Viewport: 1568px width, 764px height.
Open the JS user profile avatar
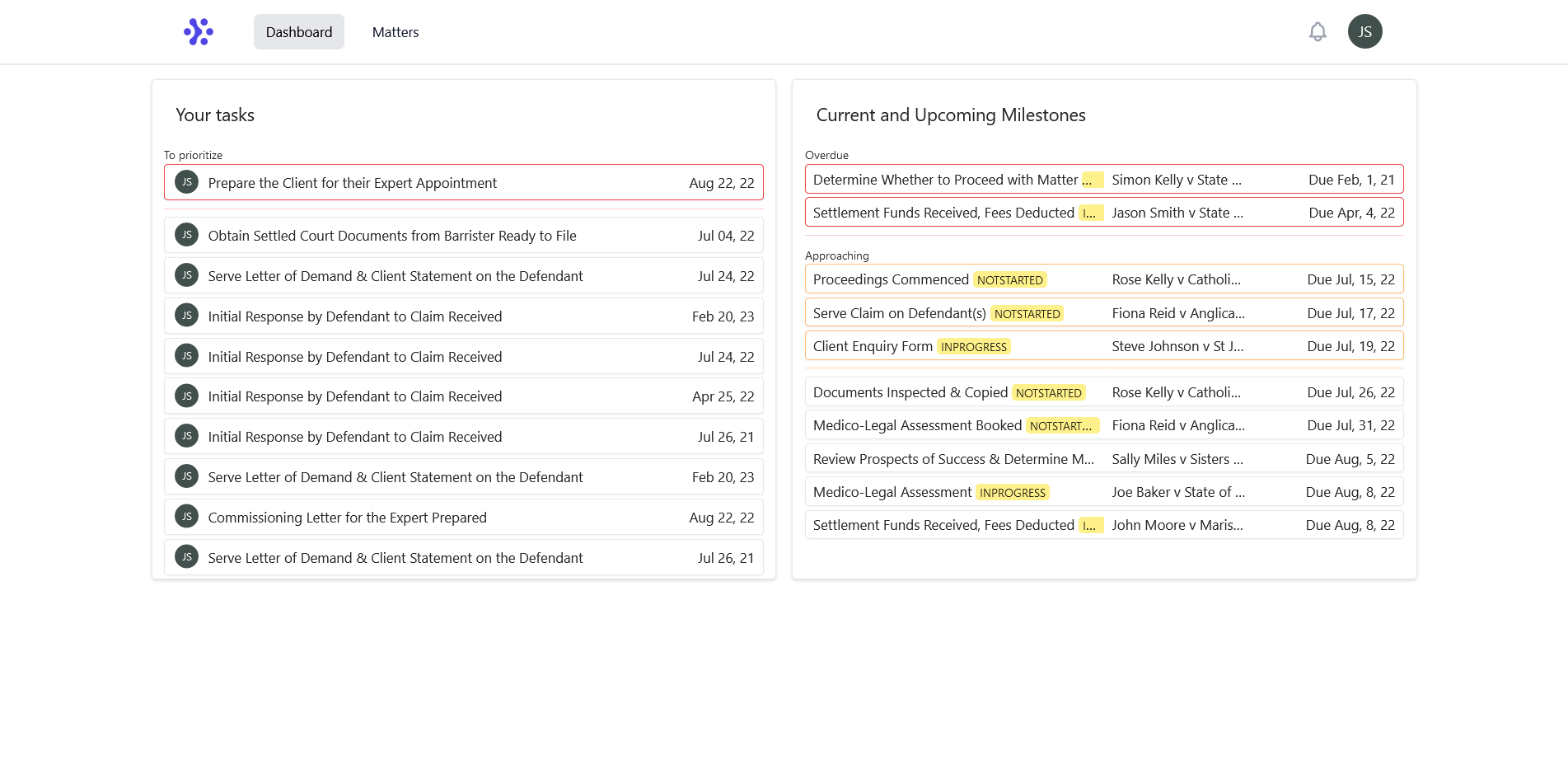pyautogui.click(x=1364, y=32)
